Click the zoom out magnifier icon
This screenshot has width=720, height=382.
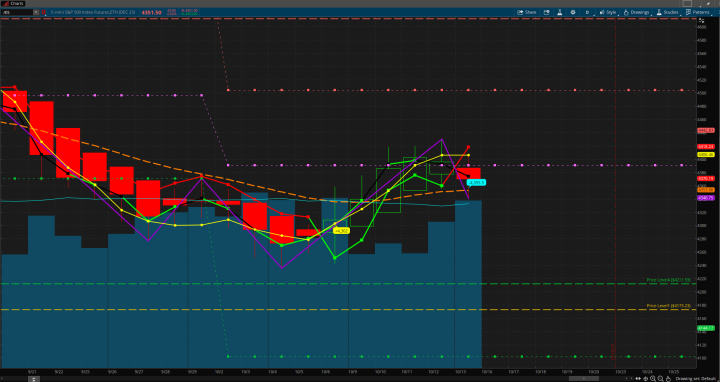[660, 378]
